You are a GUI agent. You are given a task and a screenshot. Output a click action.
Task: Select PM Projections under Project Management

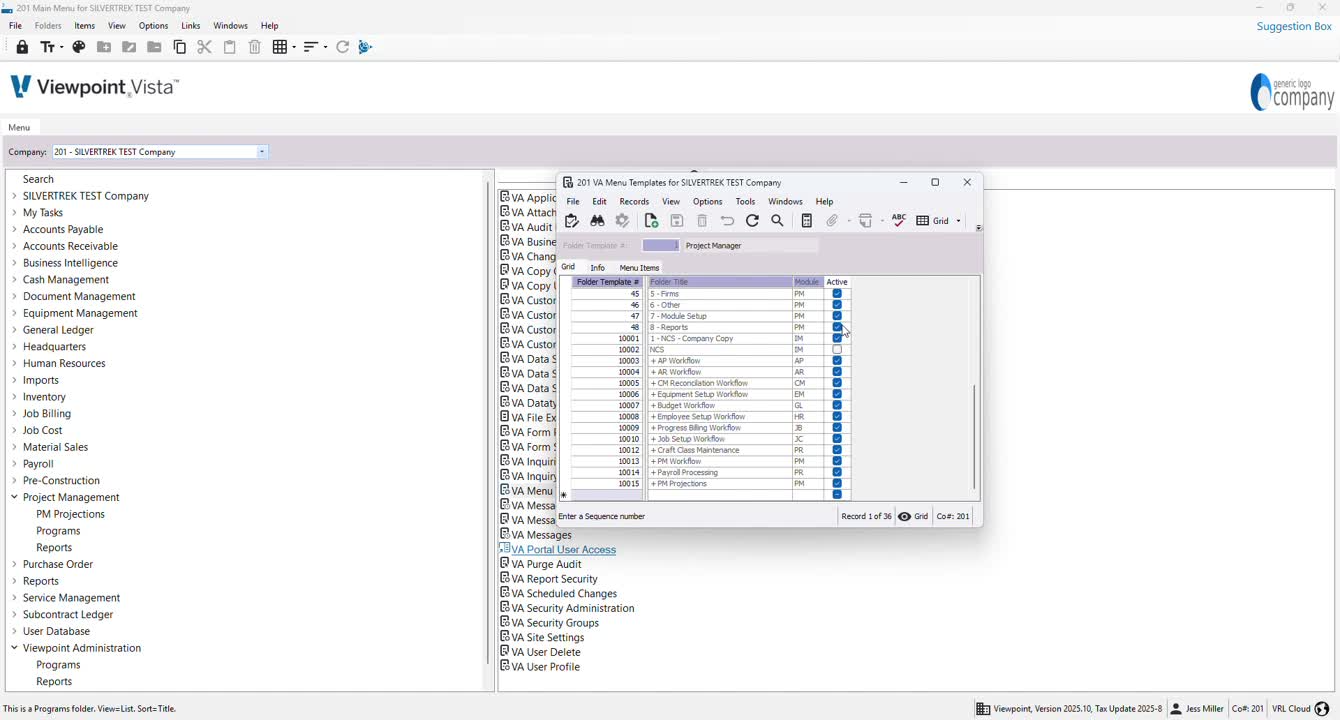tap(70, 514)
